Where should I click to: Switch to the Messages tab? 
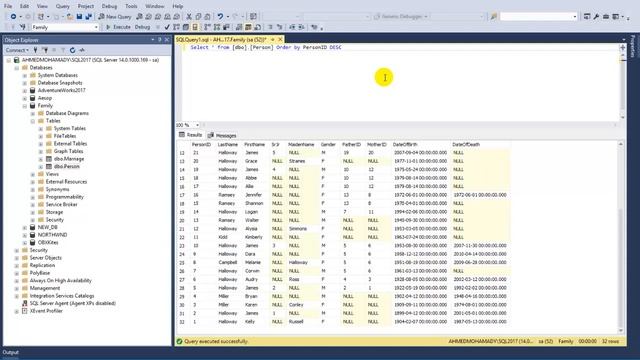[x=222, y=136]
